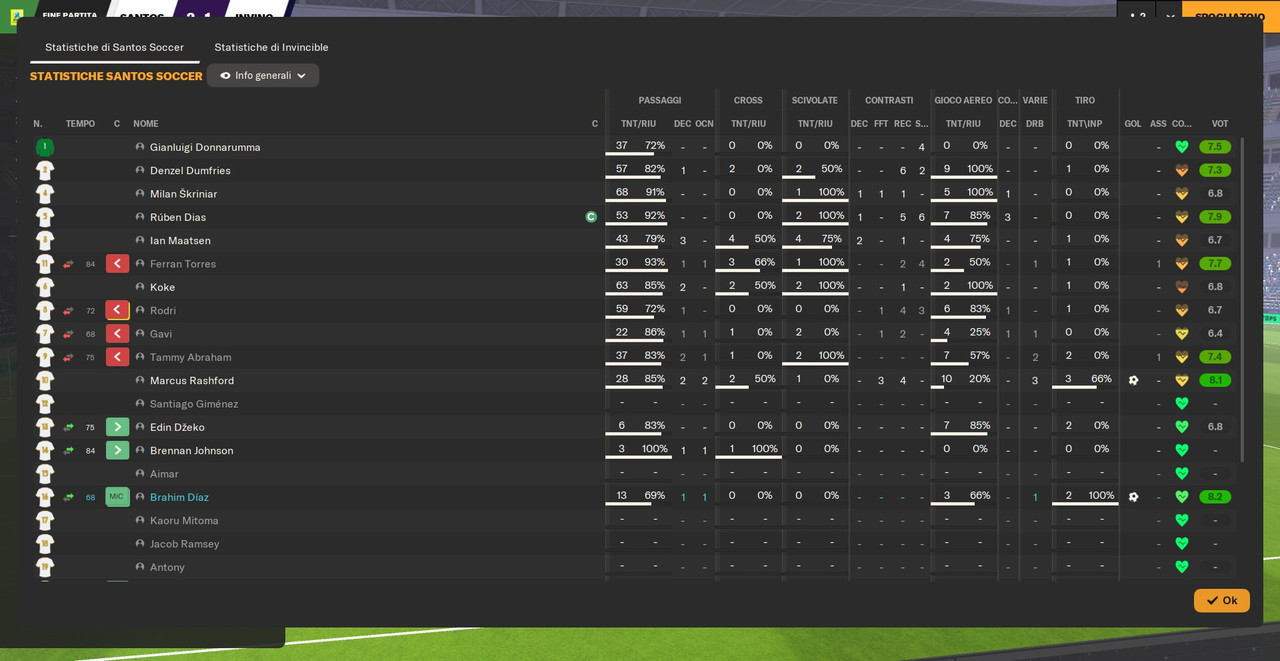Click the green MIC position badge for Brahim Díaz
The width and height of the screenshot is (1280, 661).
117,497
